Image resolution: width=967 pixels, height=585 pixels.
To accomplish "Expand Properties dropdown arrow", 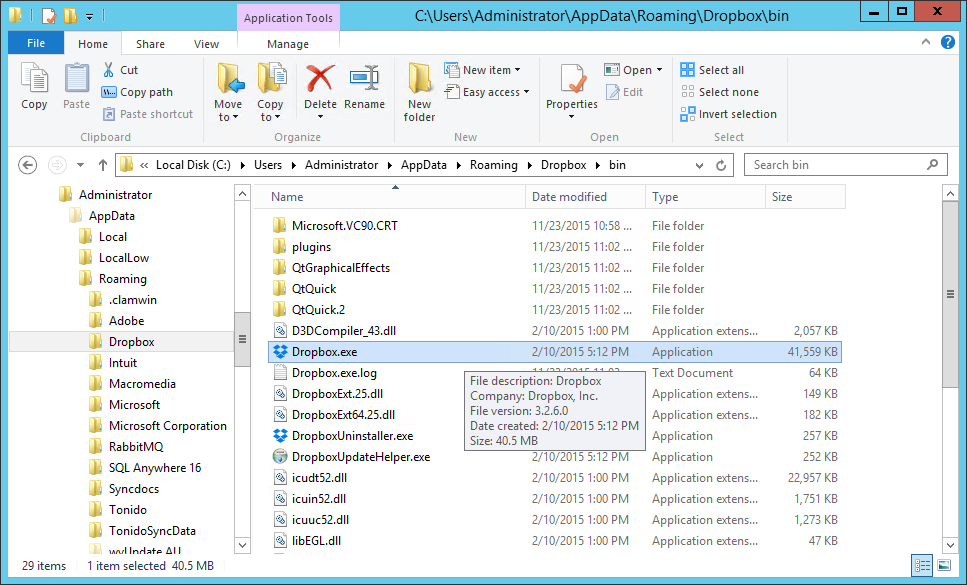I will pyautogui.click(x=572, y=117).
